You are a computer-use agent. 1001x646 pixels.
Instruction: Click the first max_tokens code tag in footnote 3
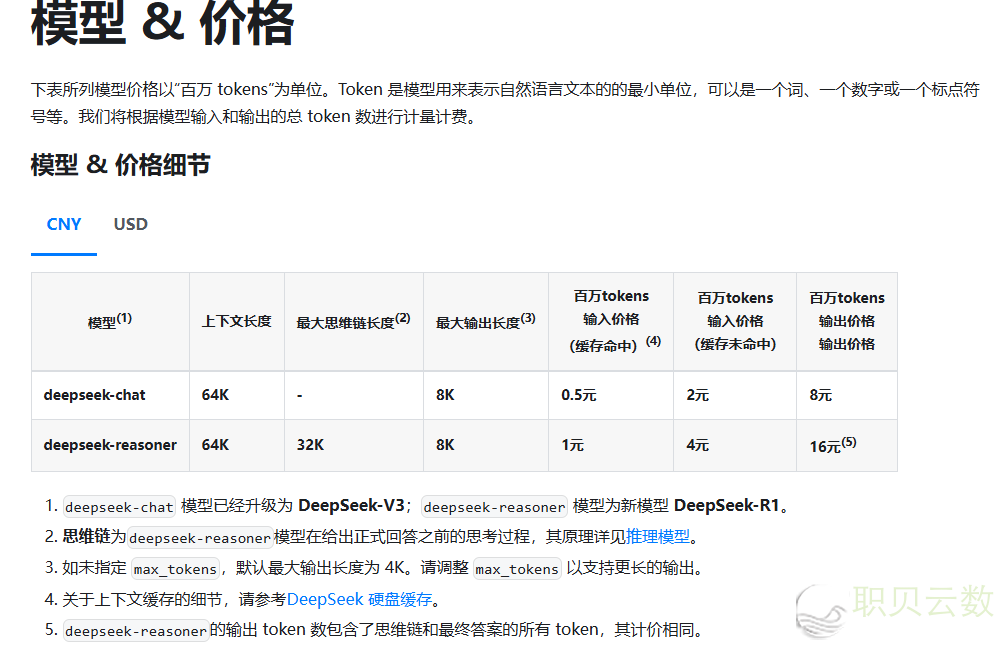pyautogui.click(x=176, y=568)
